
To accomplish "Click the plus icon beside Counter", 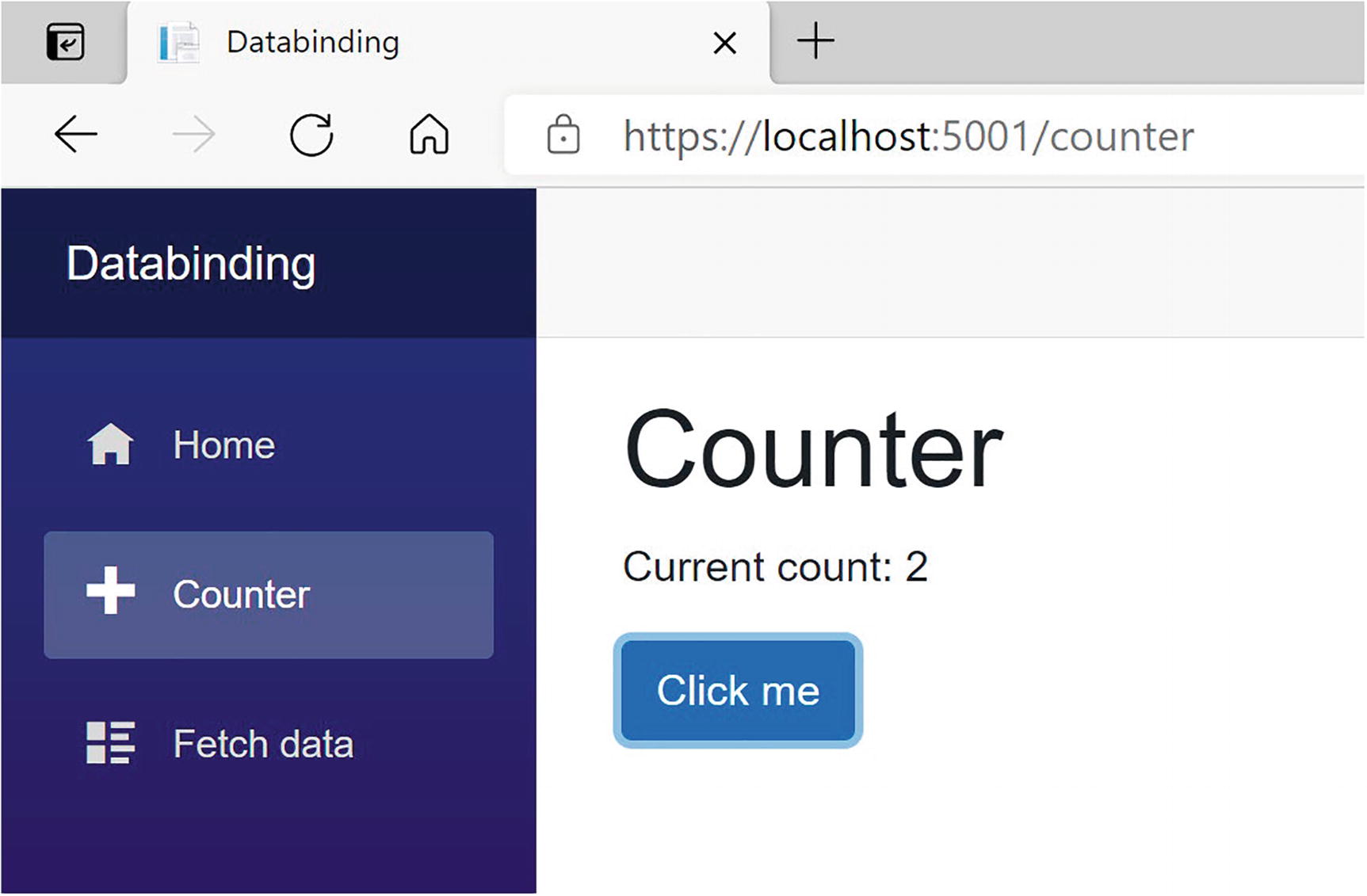I will click(110, 591).
